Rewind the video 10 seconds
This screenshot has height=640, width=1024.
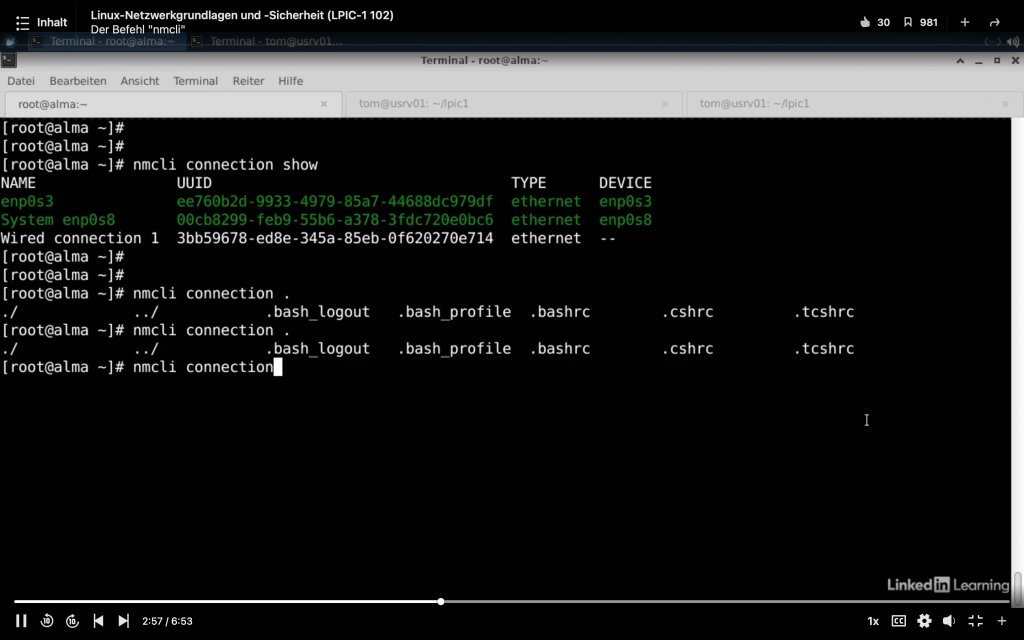pos(47,621)
